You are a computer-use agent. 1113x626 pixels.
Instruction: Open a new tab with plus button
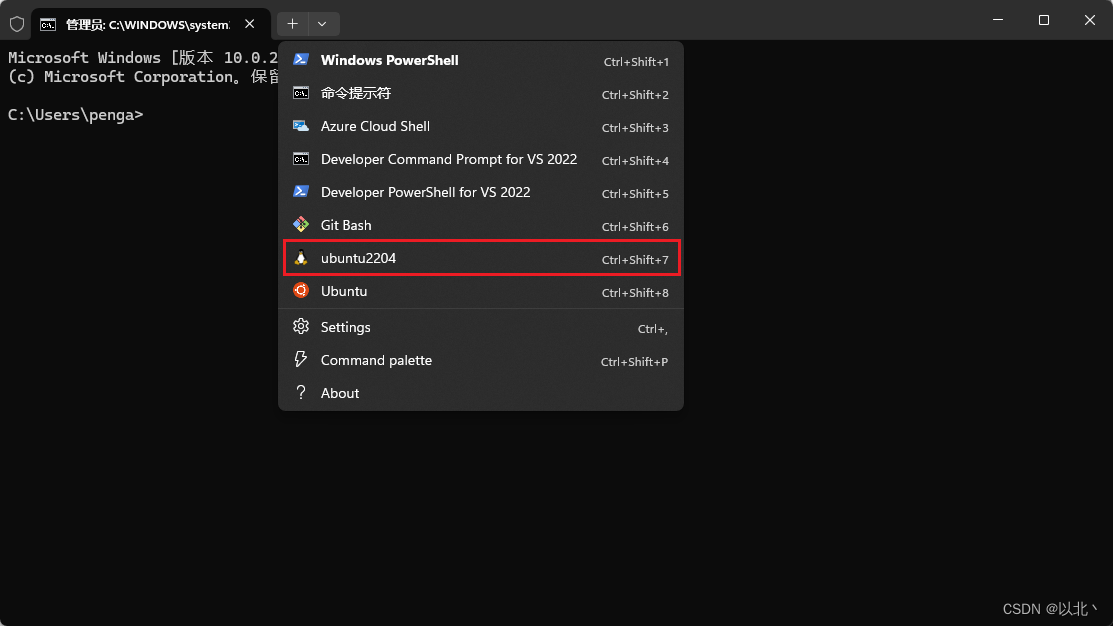292,24
